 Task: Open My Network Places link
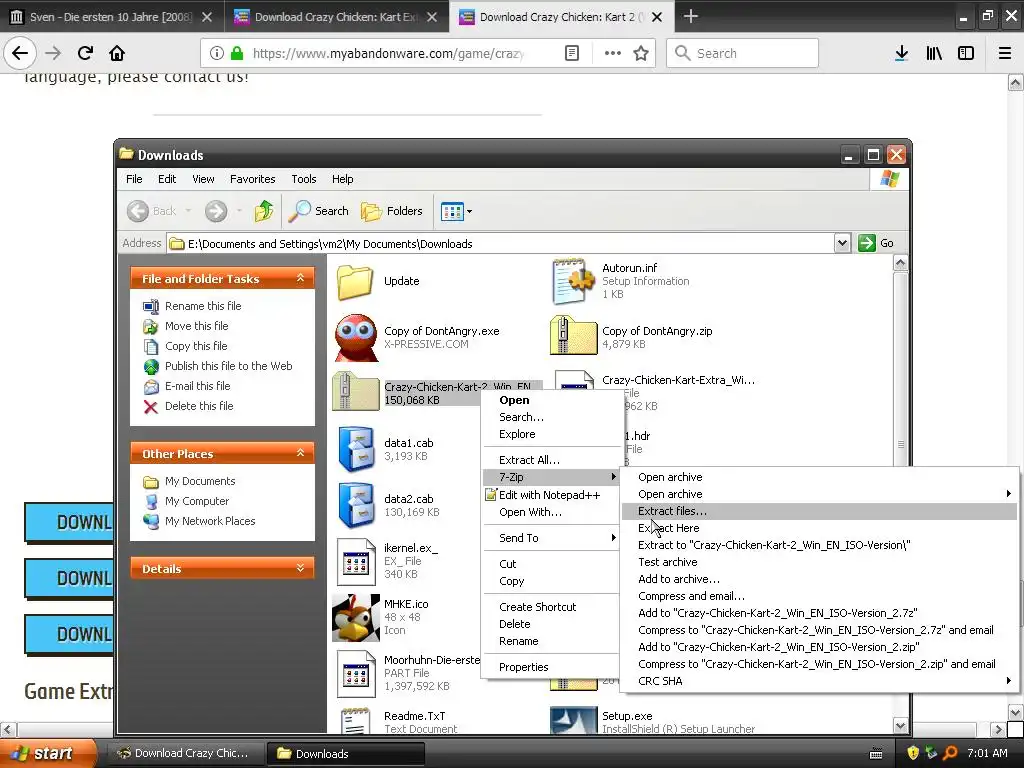click(210, 521)
